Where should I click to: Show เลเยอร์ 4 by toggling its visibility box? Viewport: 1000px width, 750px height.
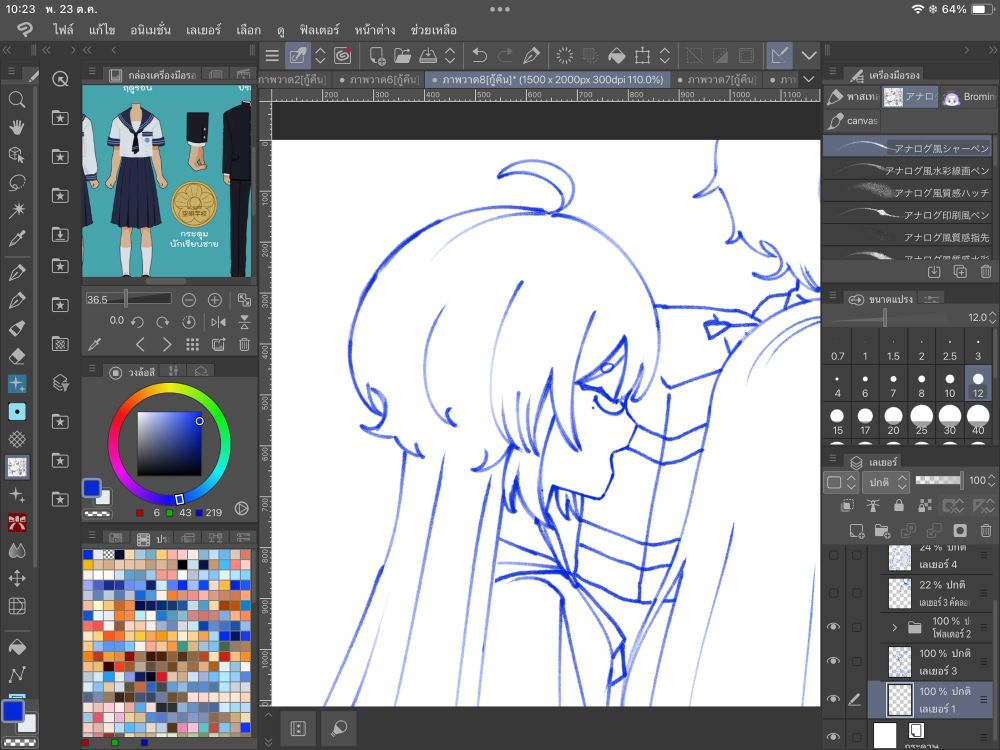[x=833, y=557]
